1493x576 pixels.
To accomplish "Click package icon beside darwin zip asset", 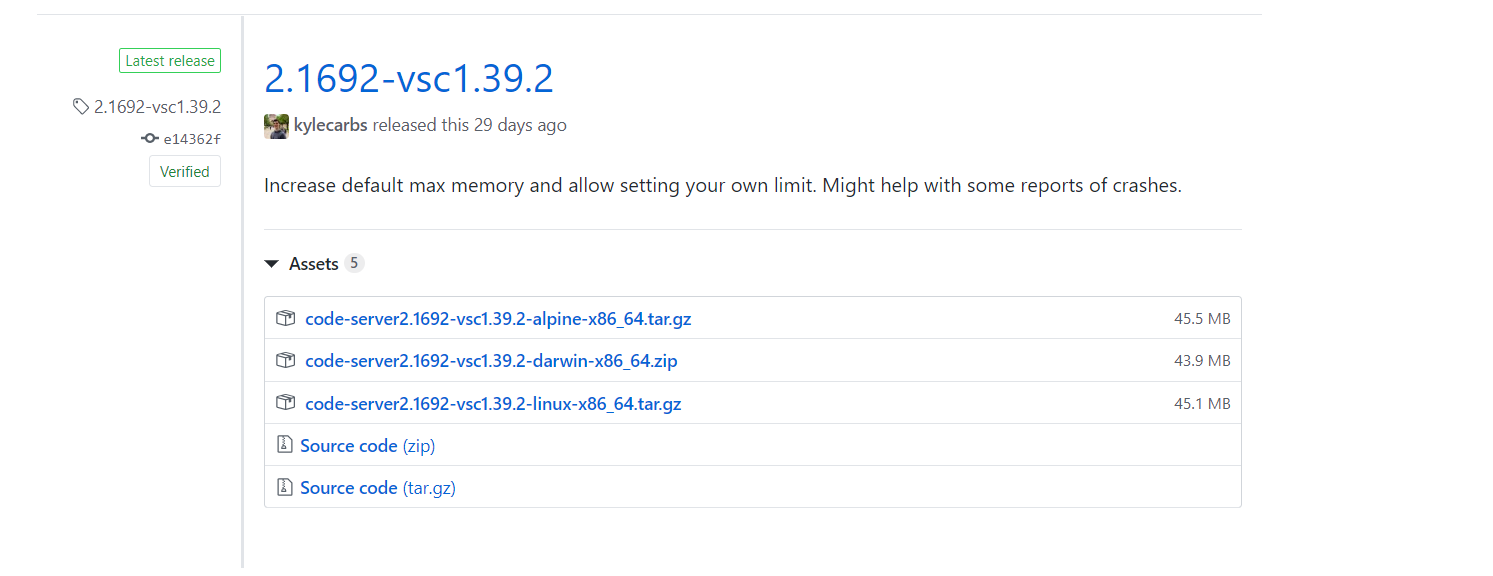I will coord(286,360).
